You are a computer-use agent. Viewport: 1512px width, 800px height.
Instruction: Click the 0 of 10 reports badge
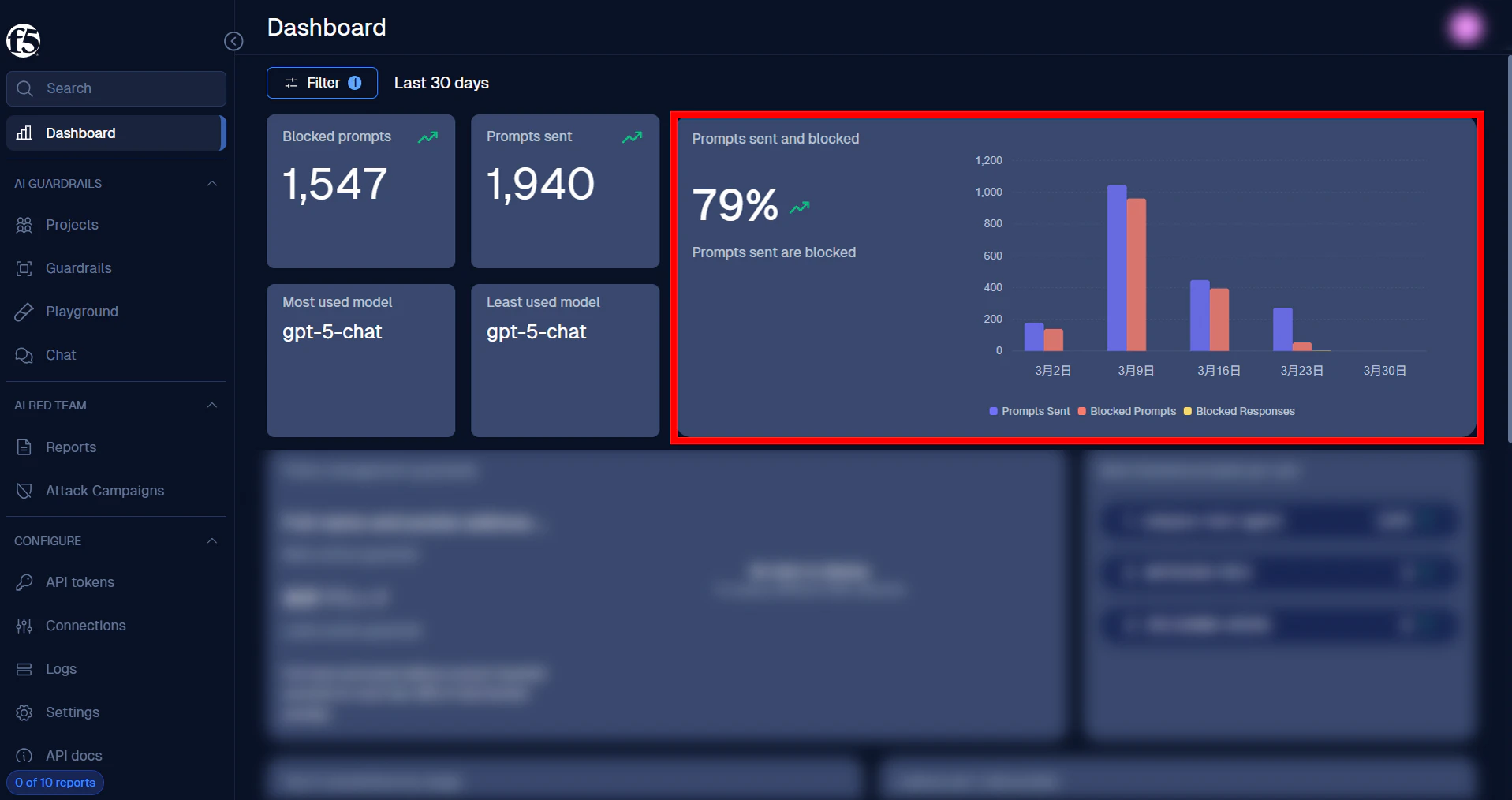point(55,783)
